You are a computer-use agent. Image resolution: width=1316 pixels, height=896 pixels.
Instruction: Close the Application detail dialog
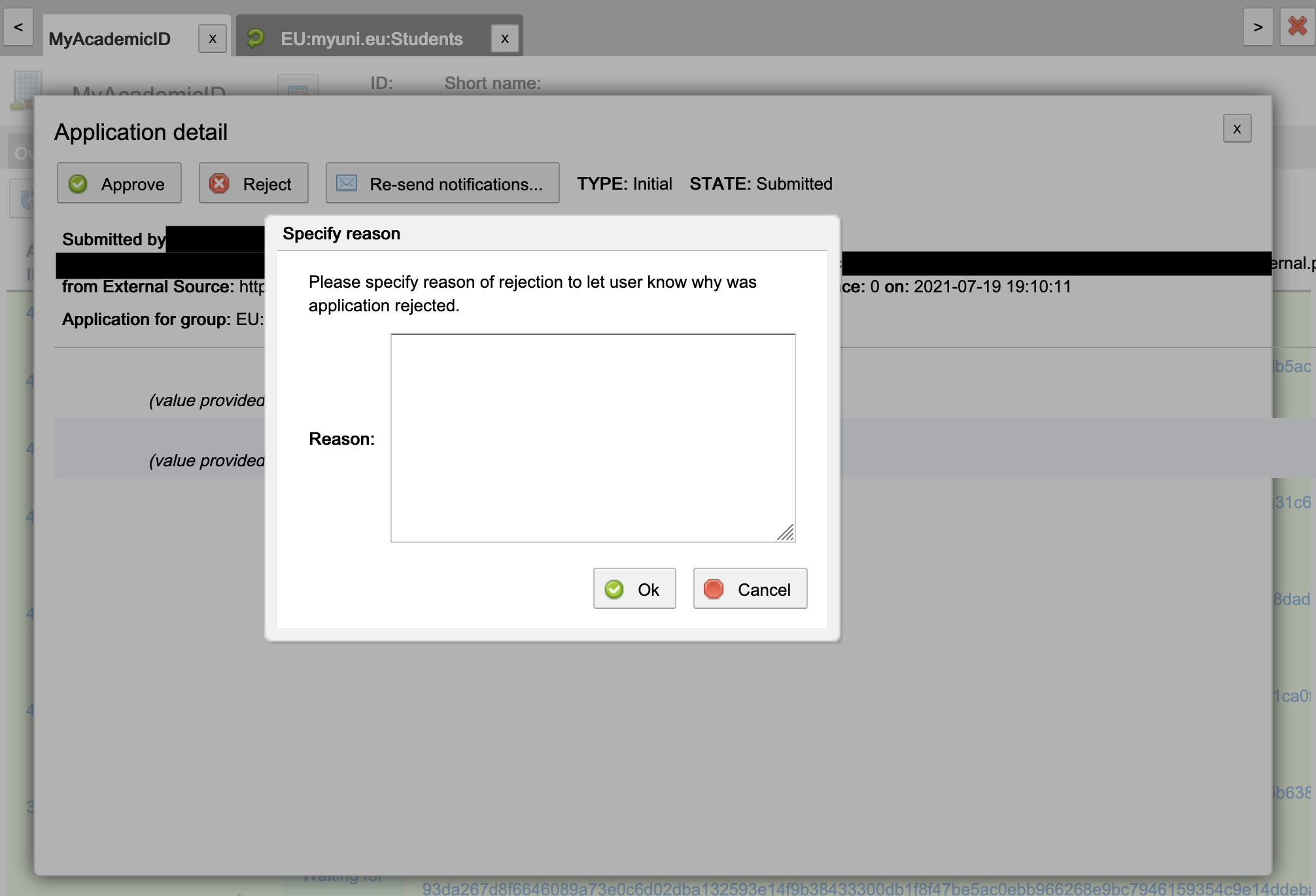(x=1237, y=129)
